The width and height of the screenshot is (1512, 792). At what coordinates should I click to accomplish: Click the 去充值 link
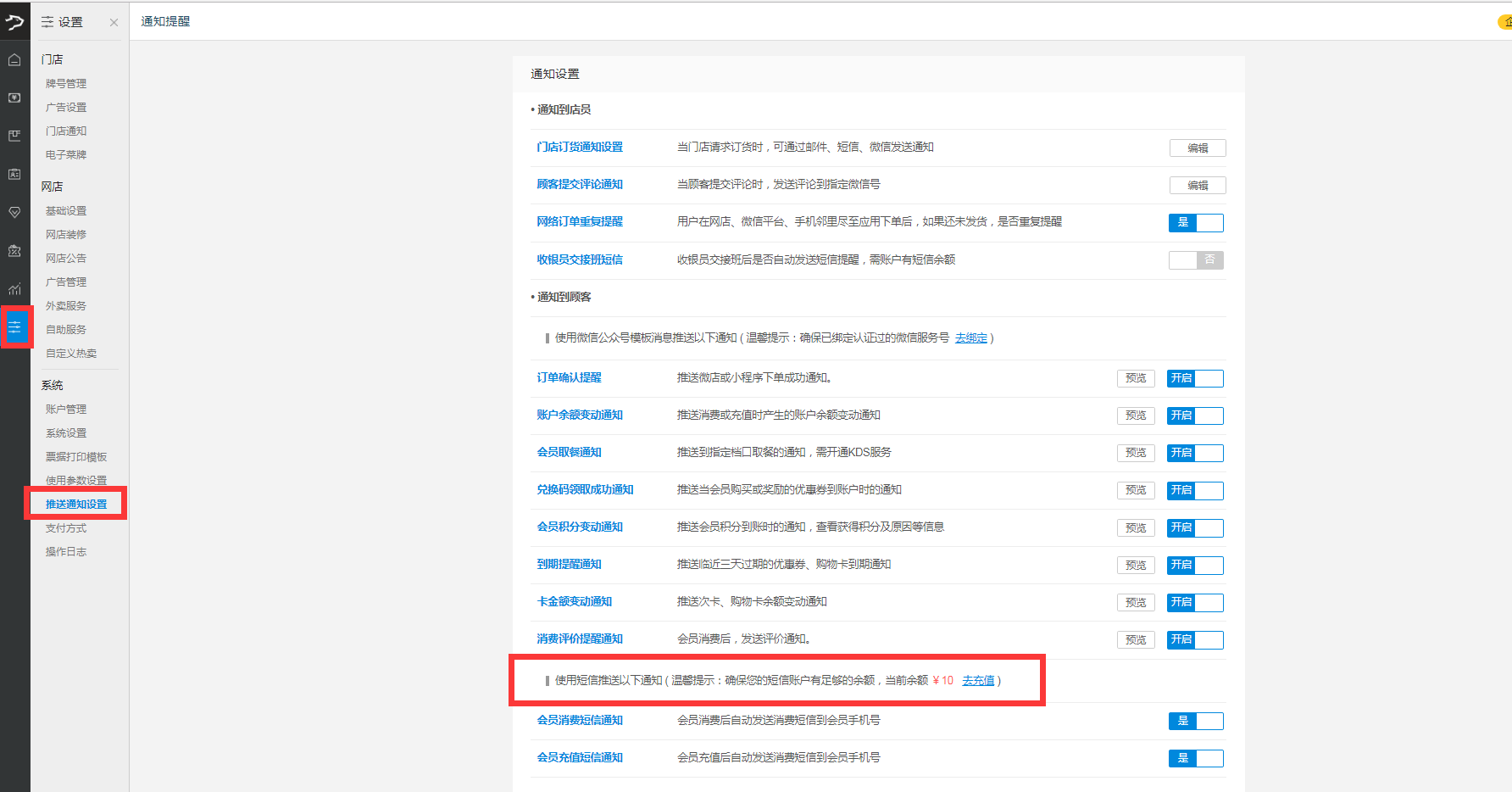pyautogui.click(x=978, y=681)
